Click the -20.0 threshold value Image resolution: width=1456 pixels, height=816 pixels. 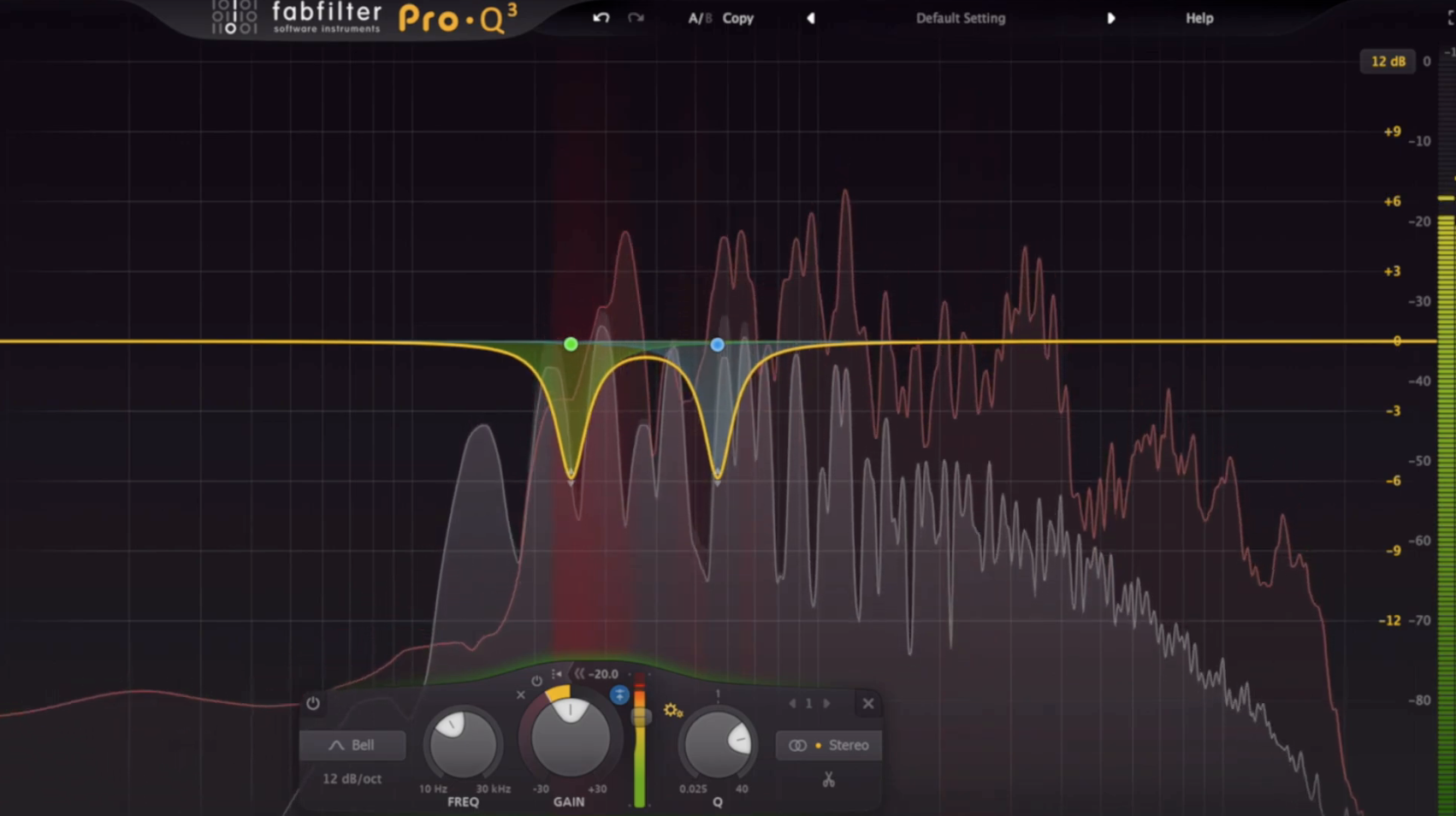604,674
